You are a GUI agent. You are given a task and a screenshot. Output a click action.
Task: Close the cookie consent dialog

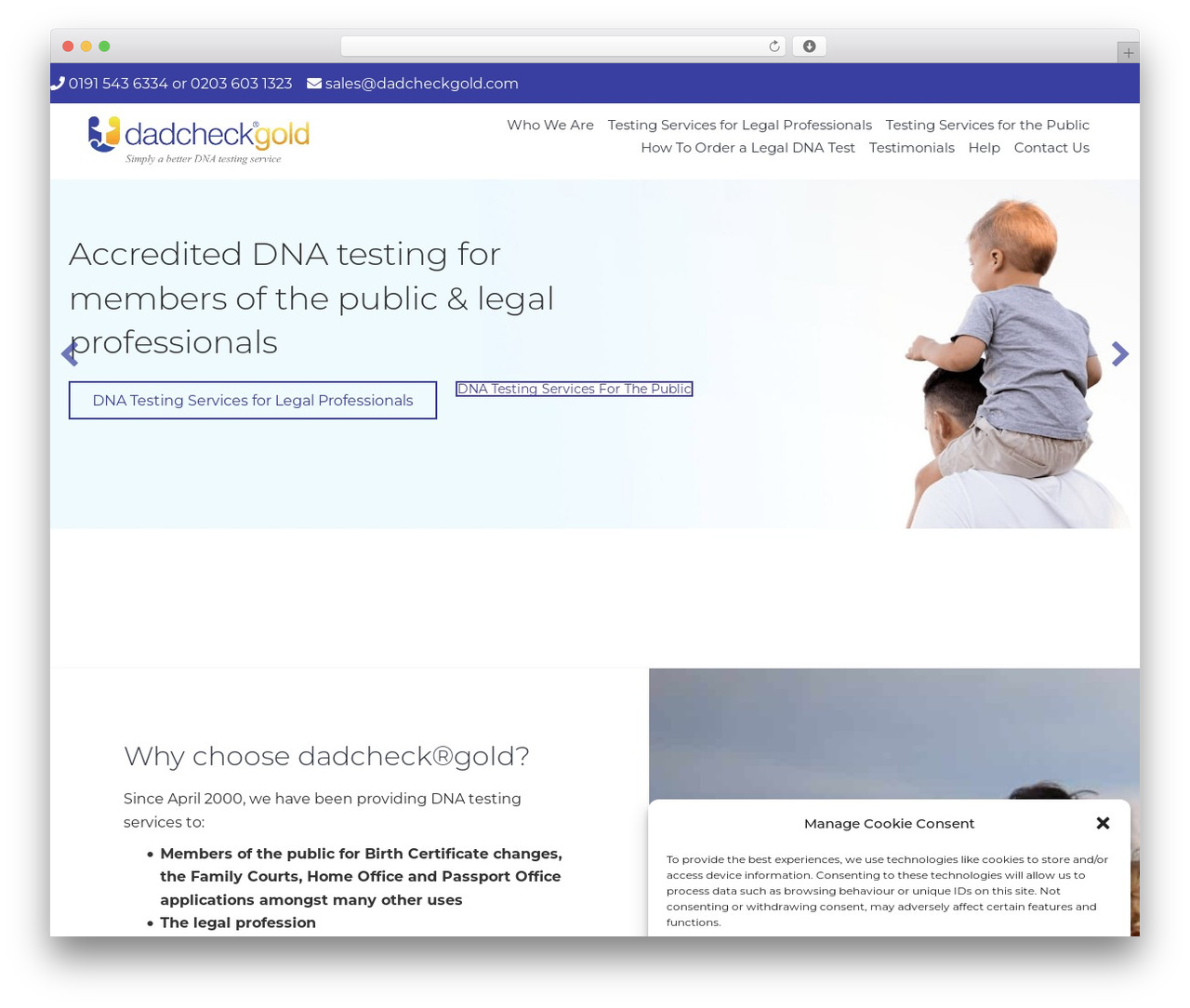pos(1103,823)
